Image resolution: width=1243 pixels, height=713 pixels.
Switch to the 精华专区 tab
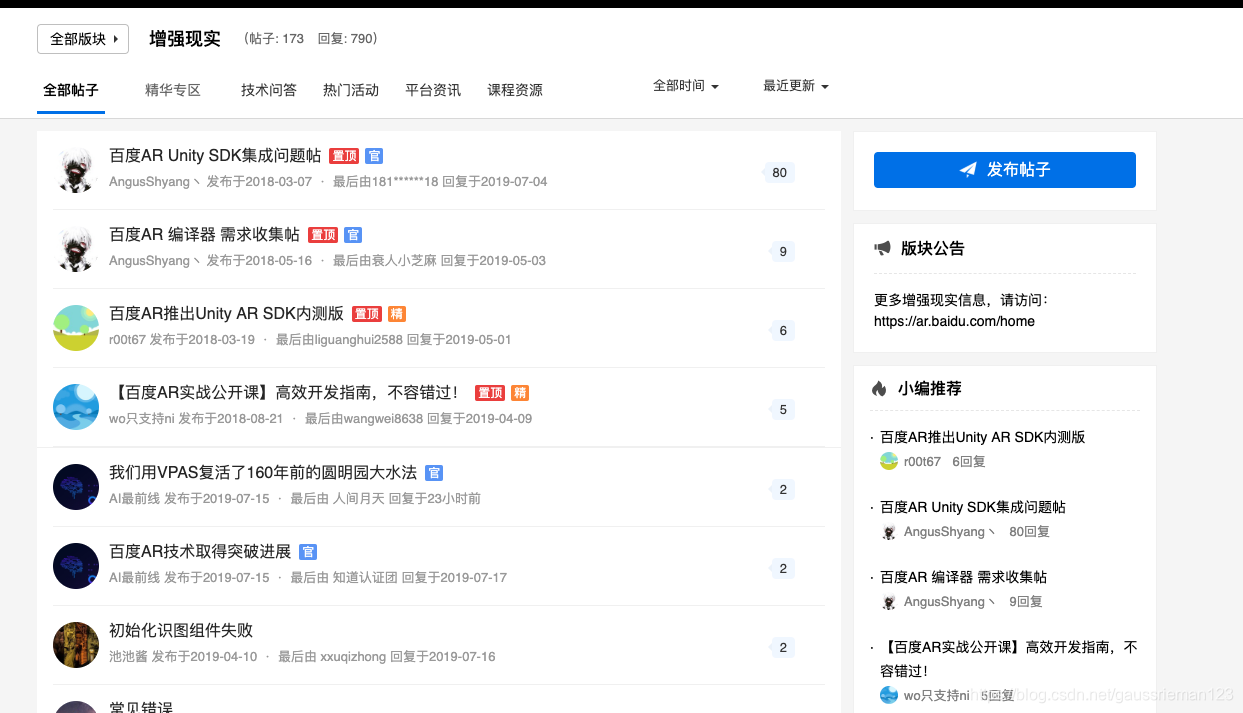173,90
